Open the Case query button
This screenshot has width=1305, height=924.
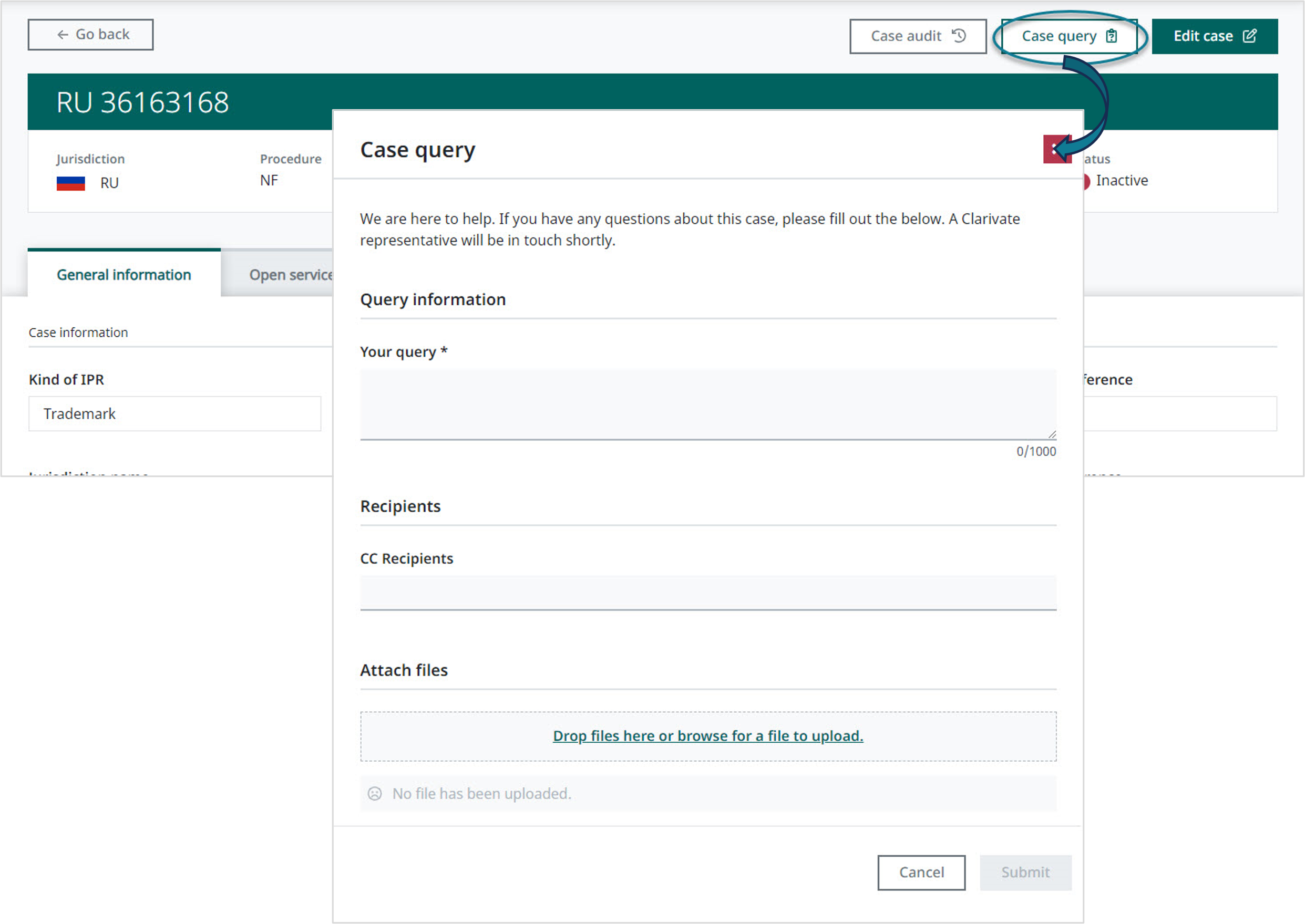coord(1069,36)
